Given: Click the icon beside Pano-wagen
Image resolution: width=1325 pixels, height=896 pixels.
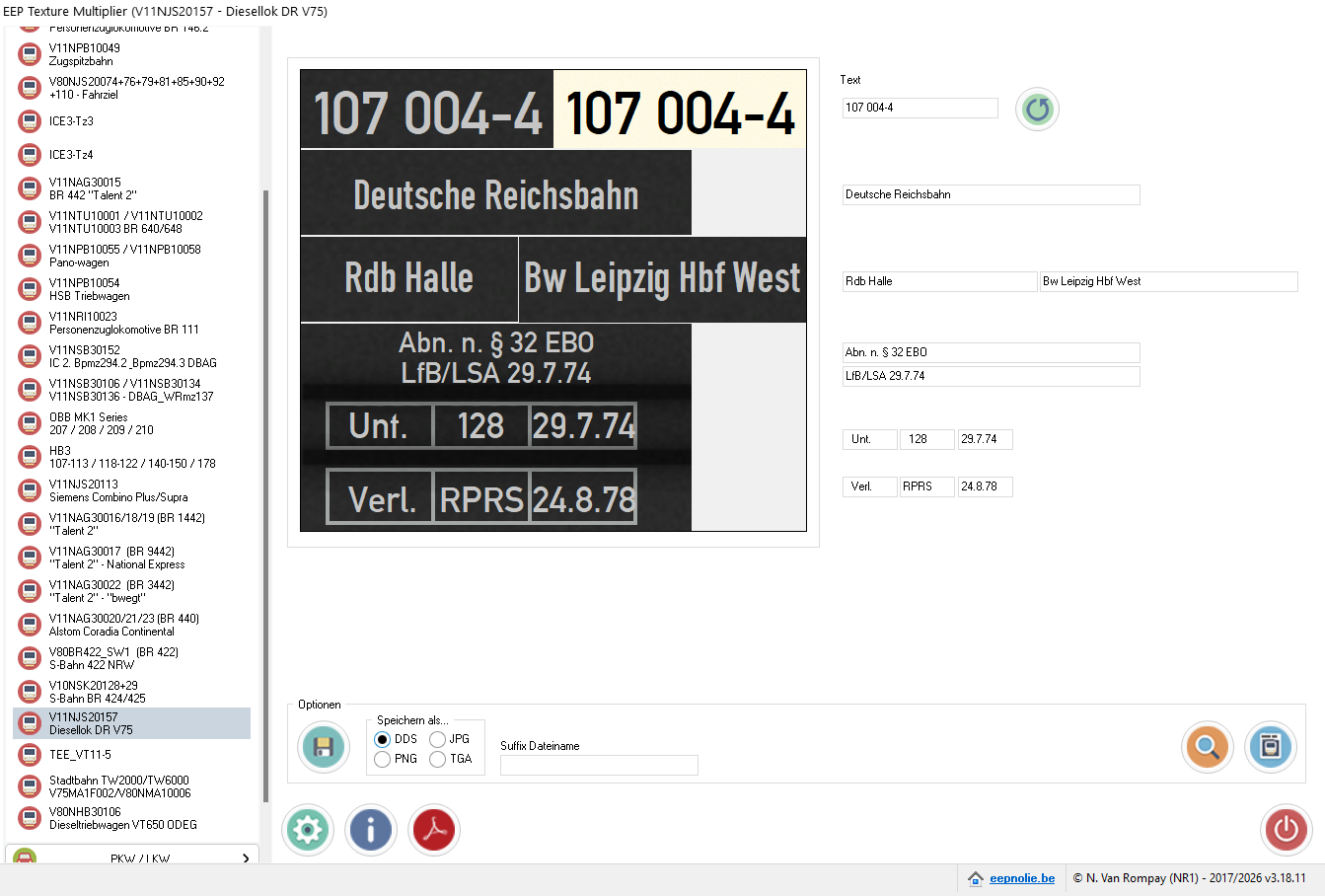Looking at the screenshot, I should coord(30,256).
